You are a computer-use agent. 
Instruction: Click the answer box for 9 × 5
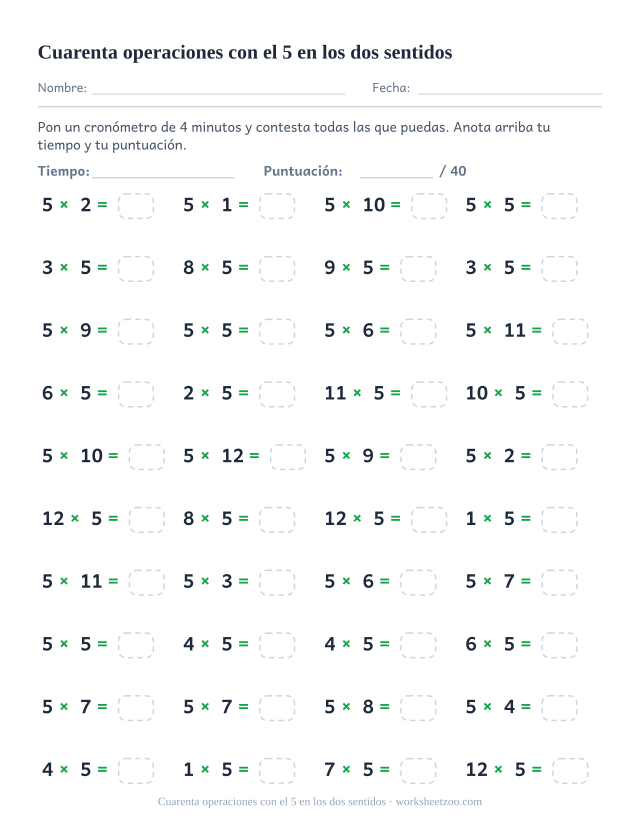pyautogui.click(x=418, y=269)
